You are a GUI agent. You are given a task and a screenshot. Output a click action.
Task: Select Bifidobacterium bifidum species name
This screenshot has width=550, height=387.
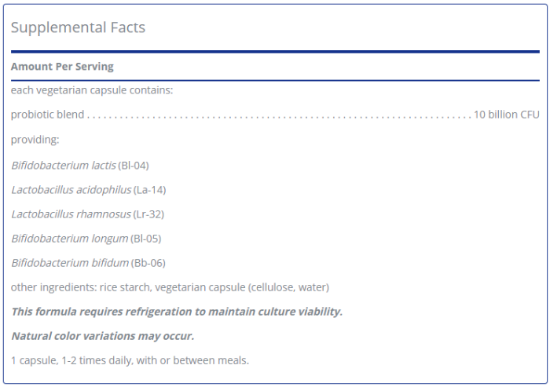click(70, 263)
